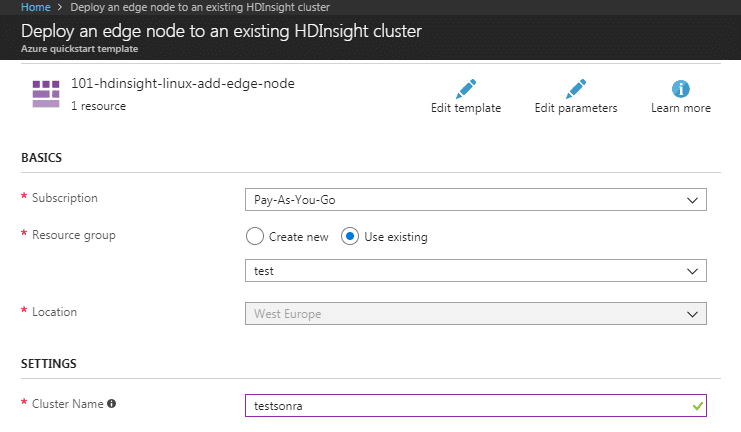Expand the West Europe location dropdown

click(475, 313)
